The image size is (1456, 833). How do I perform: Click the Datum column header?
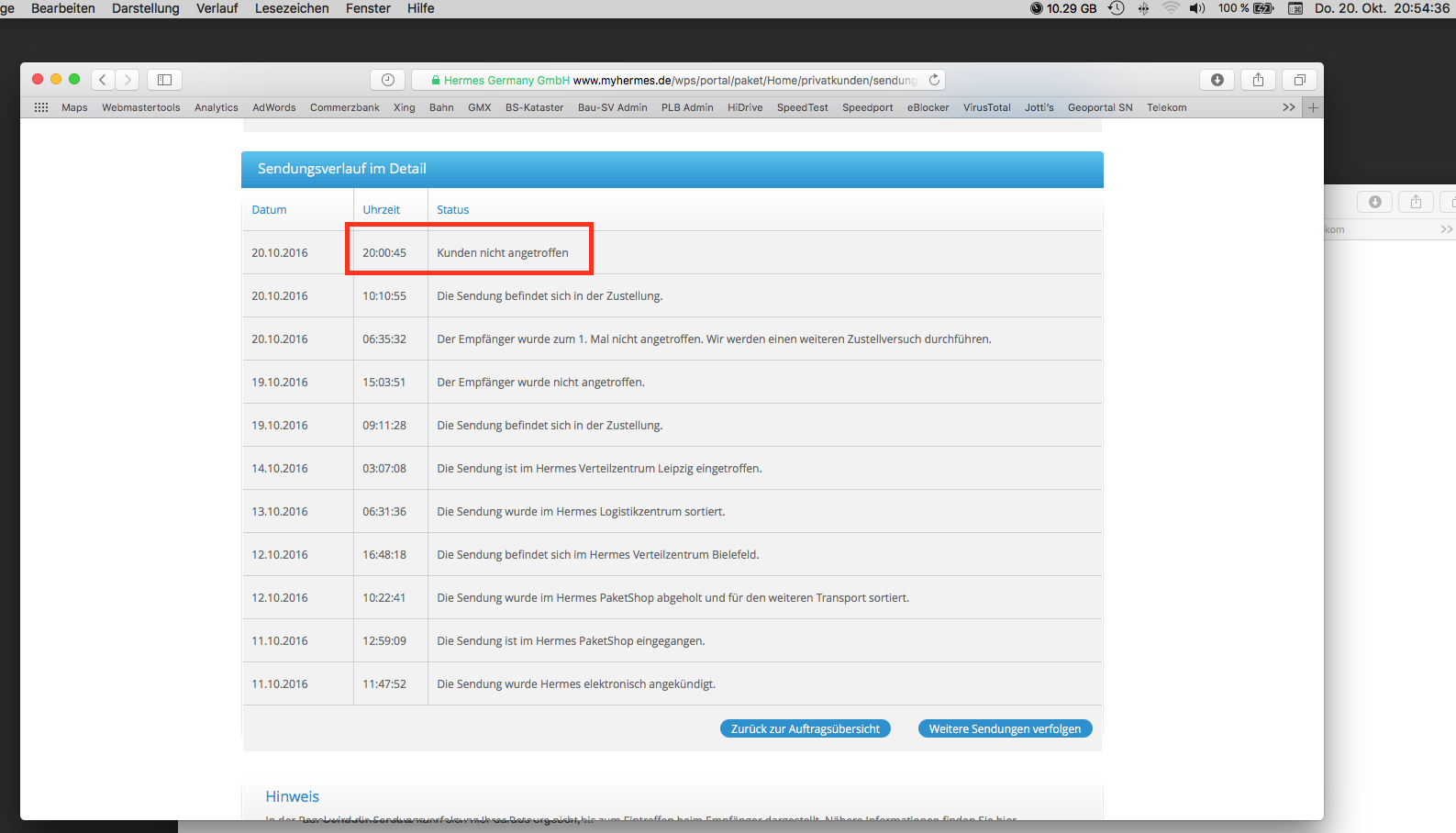click(x=269, y=210)
